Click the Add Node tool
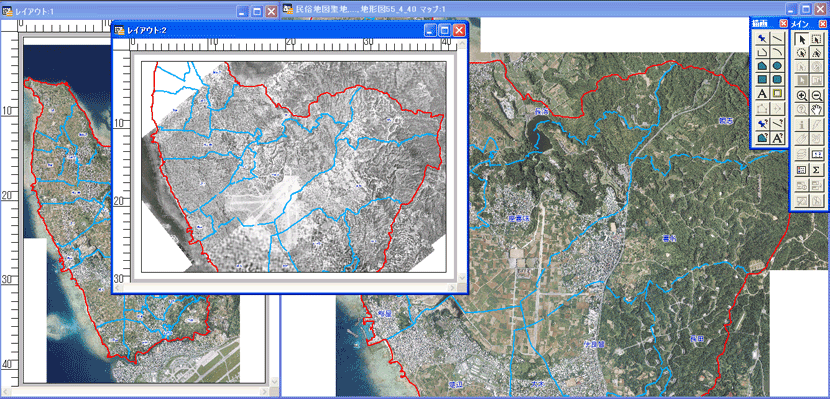The width and height of the screenshot is (830, 399). click(x=777, y=108)
